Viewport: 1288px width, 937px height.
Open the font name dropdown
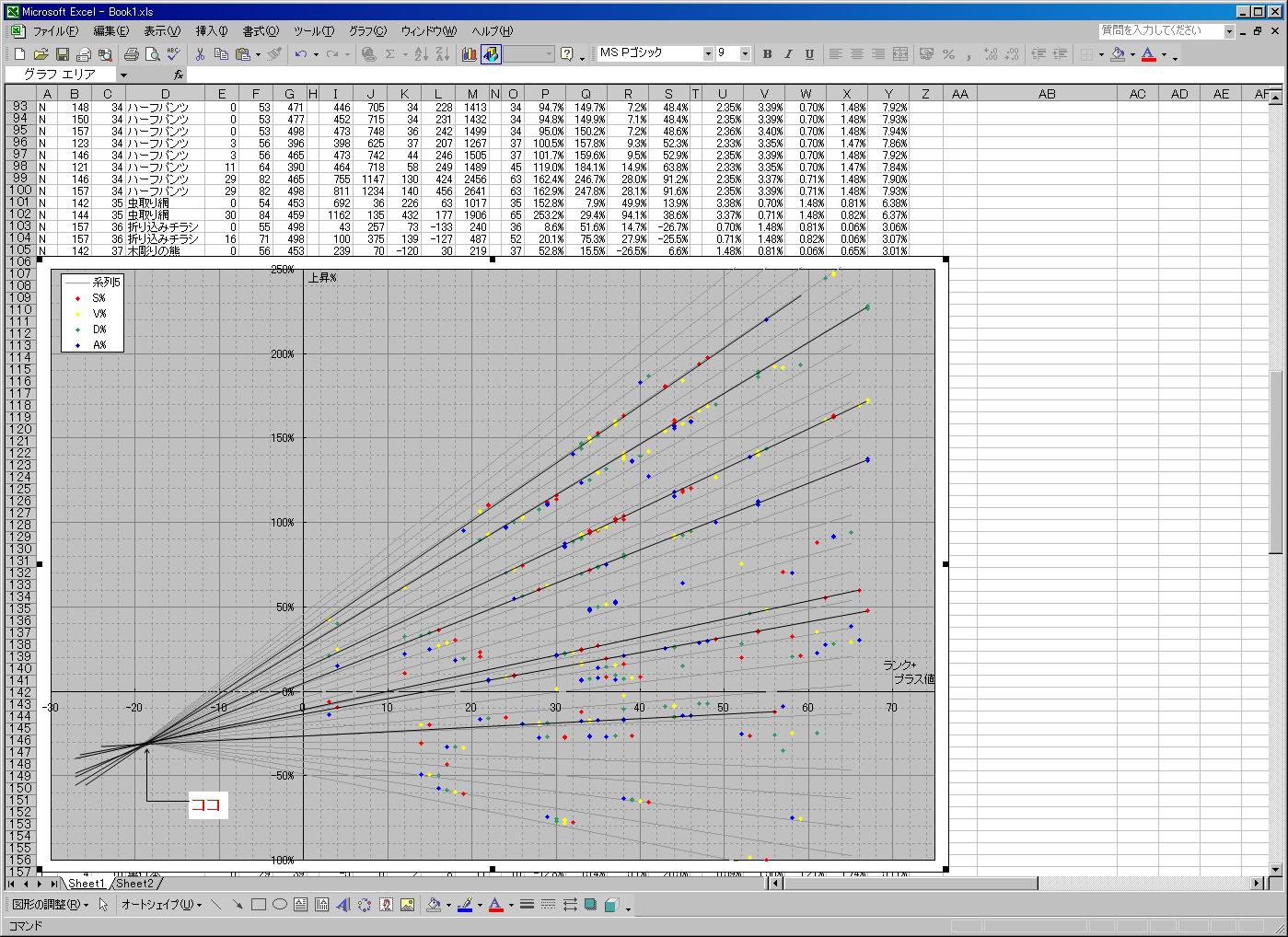[x=708, y=54]
